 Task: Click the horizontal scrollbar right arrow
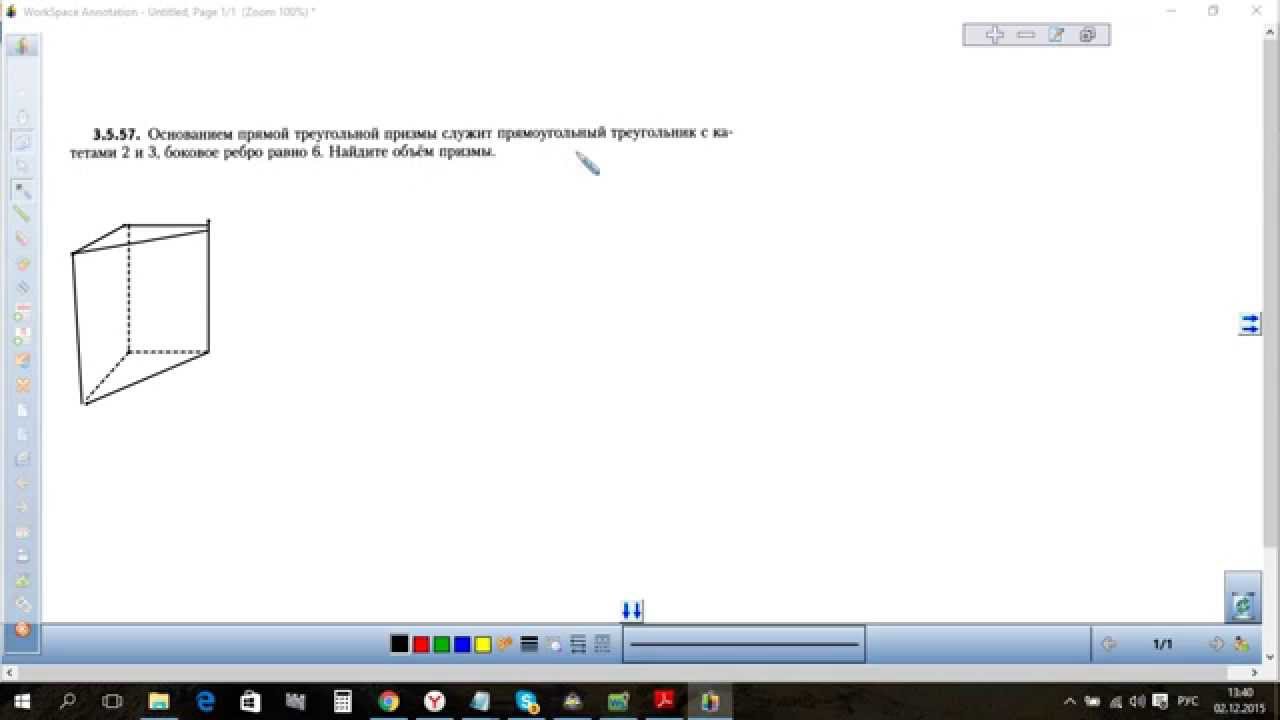pos(1256,672)
